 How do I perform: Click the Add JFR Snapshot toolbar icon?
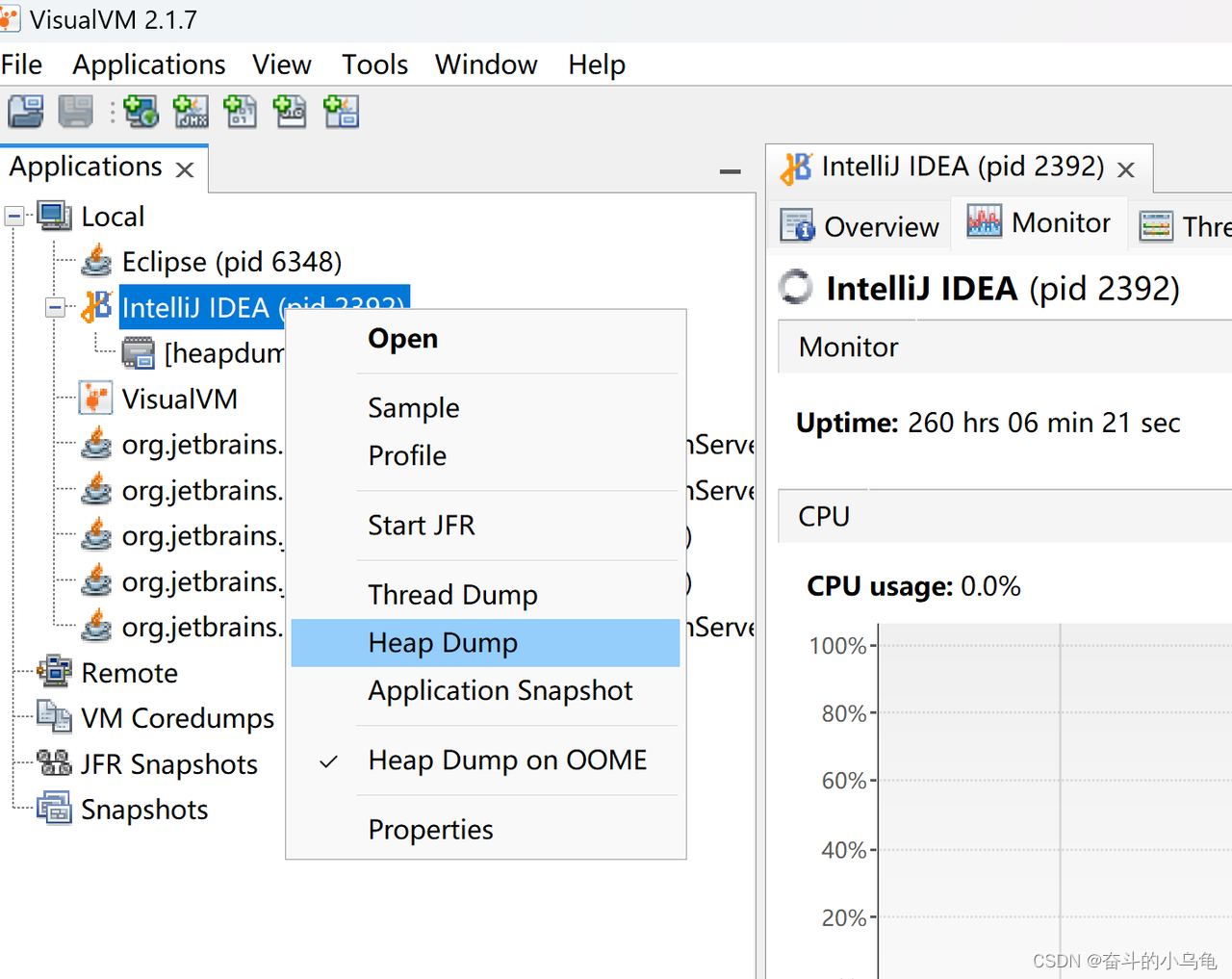(x=291, y=112)
